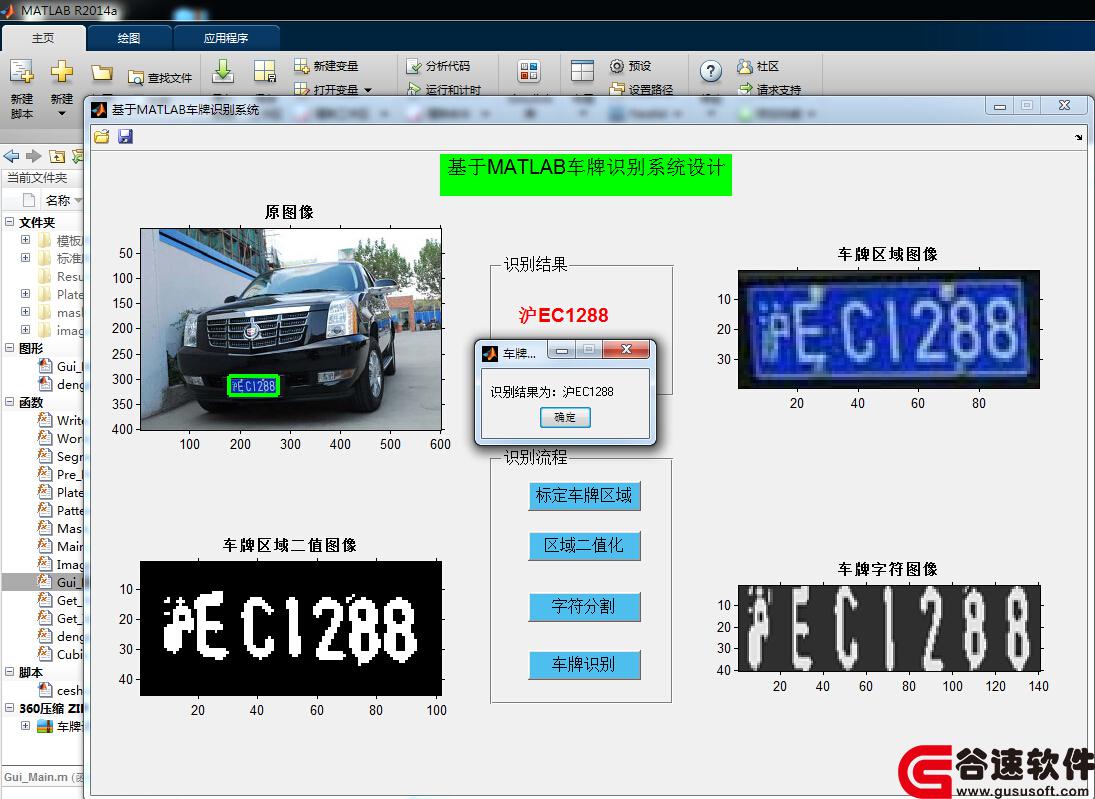Switch to the 应用程序 tab
This screenshot has width=1095, height=799.
pos(226,38)
